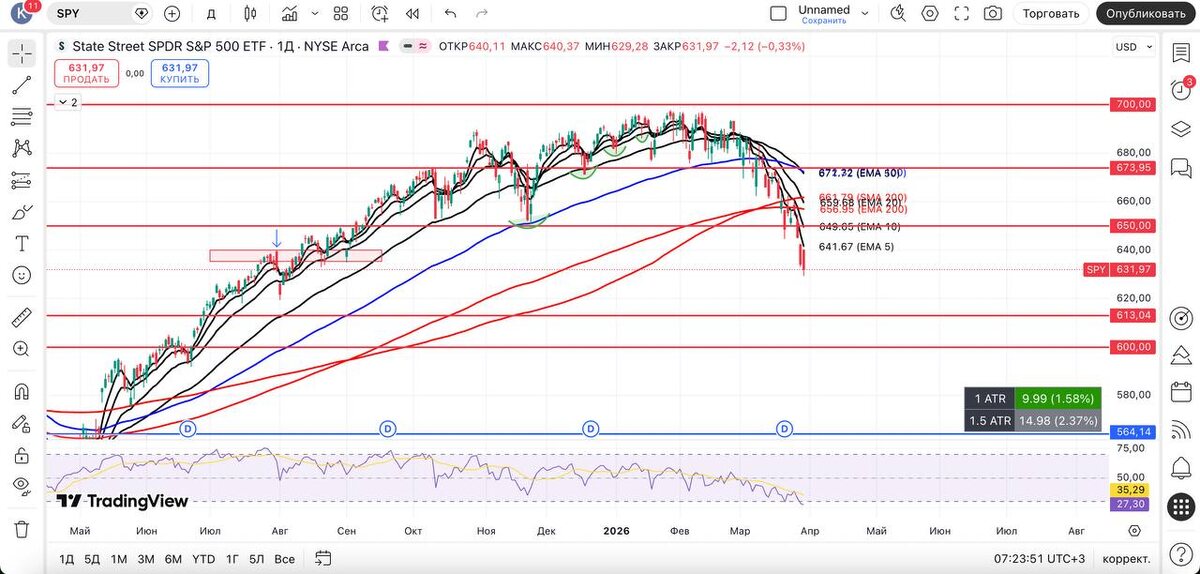Screen dimensions: 1200x574
Task: Toggle lock all drawing tools
Action: pos(21,455)
